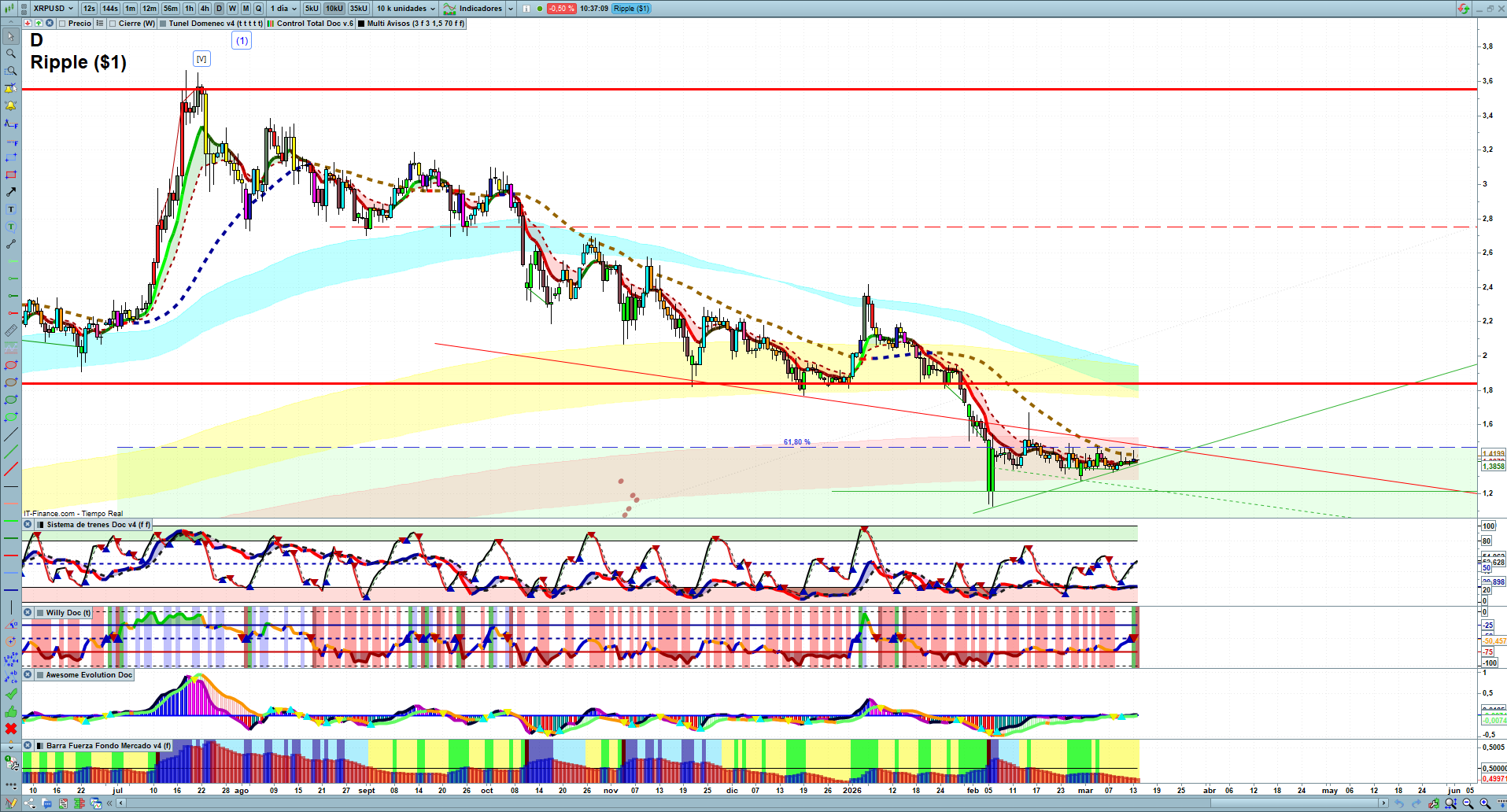Toggle Tunel Domenec v4 indicator swatch
1507x812 pixels.
[x=163, y=24]
